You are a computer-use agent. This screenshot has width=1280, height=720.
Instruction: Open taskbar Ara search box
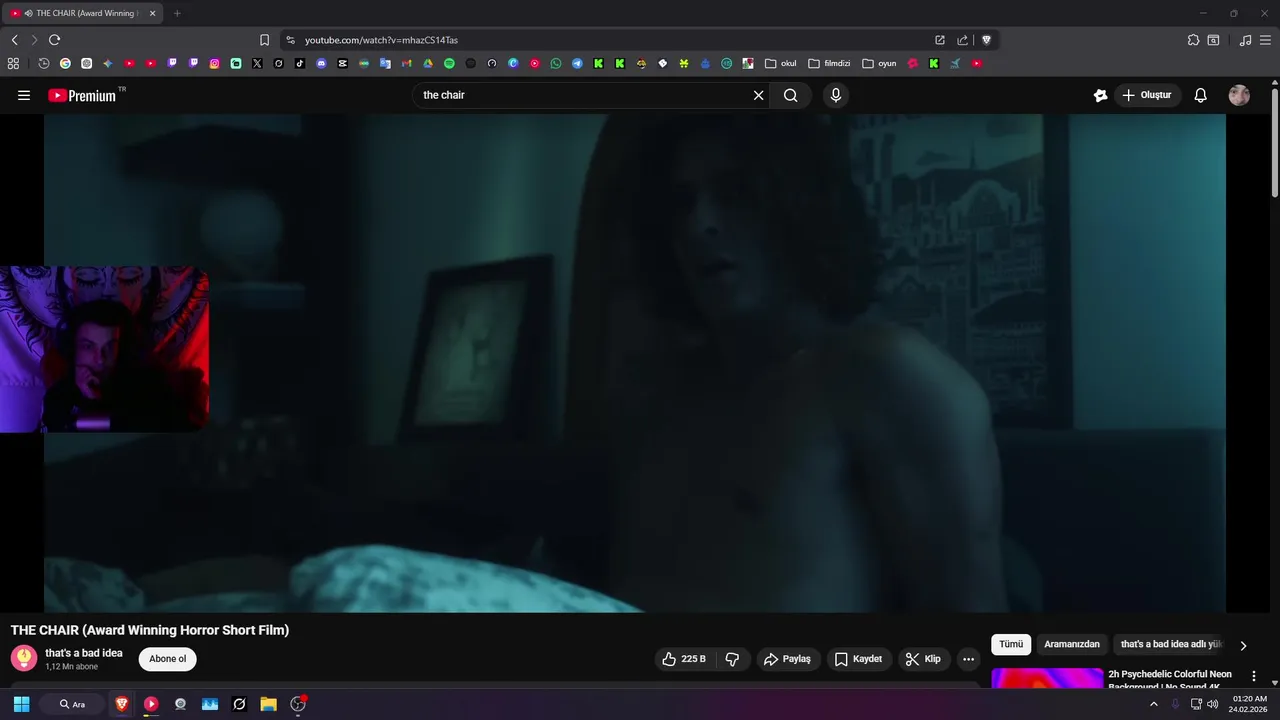[72, 704]
